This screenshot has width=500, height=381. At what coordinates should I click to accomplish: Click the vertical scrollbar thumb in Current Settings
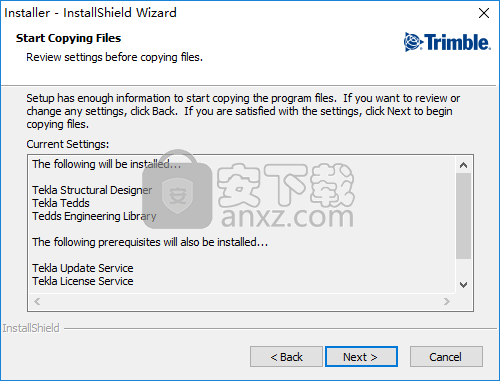[x=463, y=216]
